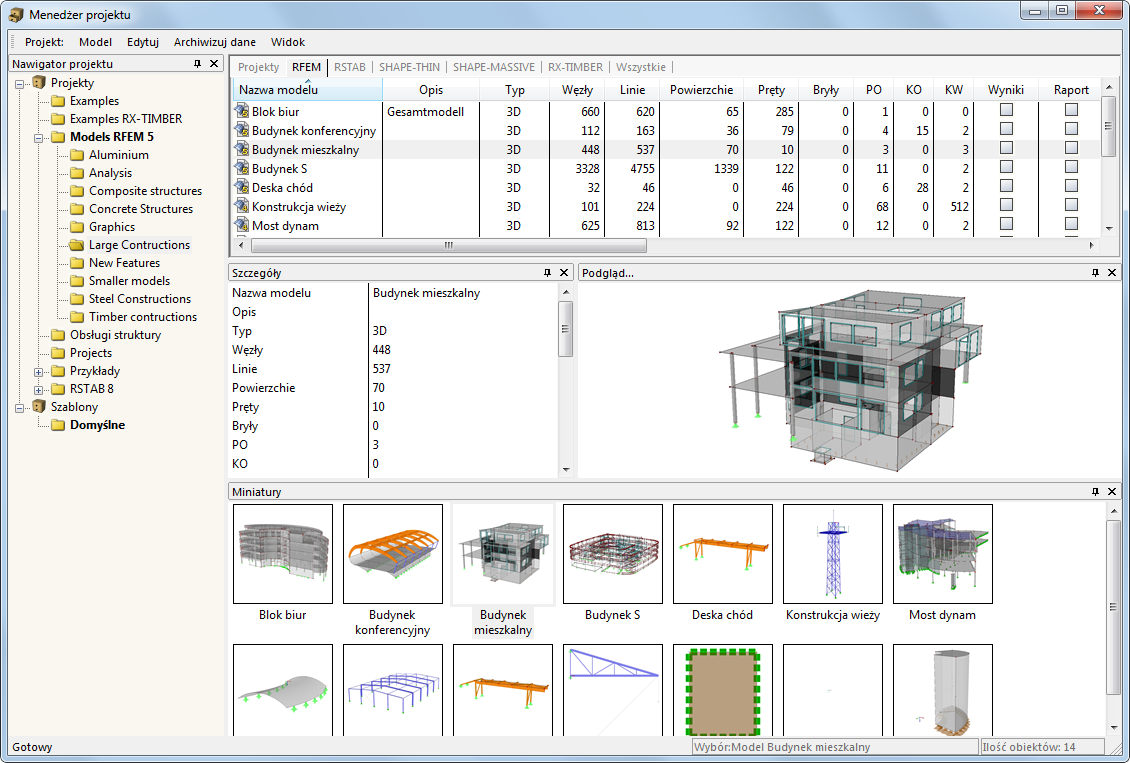This screenshot has height=763, width=1130.
Task: Open the Edytuj menu
Action: [x=143, y=42]
